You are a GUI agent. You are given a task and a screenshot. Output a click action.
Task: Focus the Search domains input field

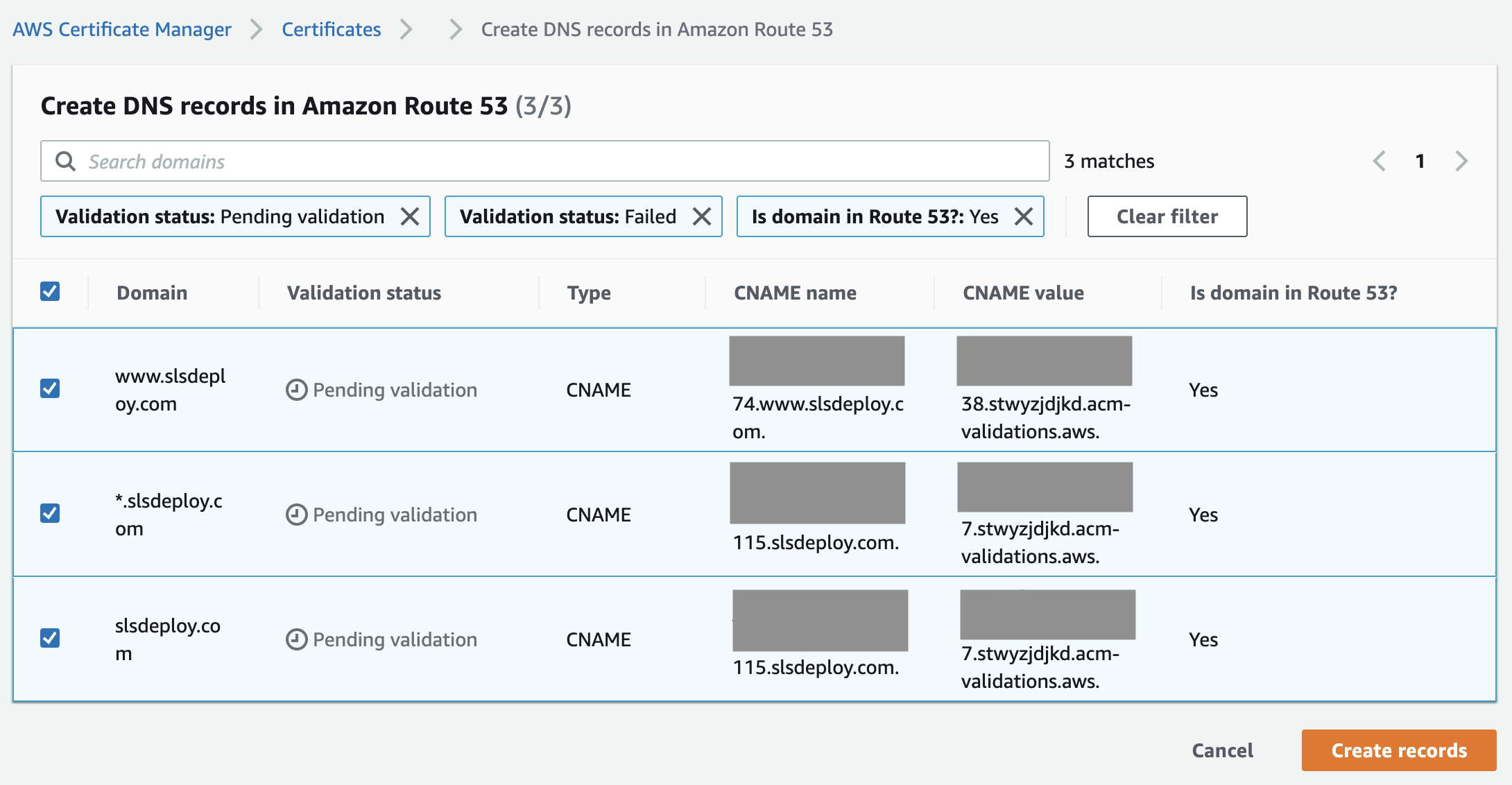click(x=544, y=161)
